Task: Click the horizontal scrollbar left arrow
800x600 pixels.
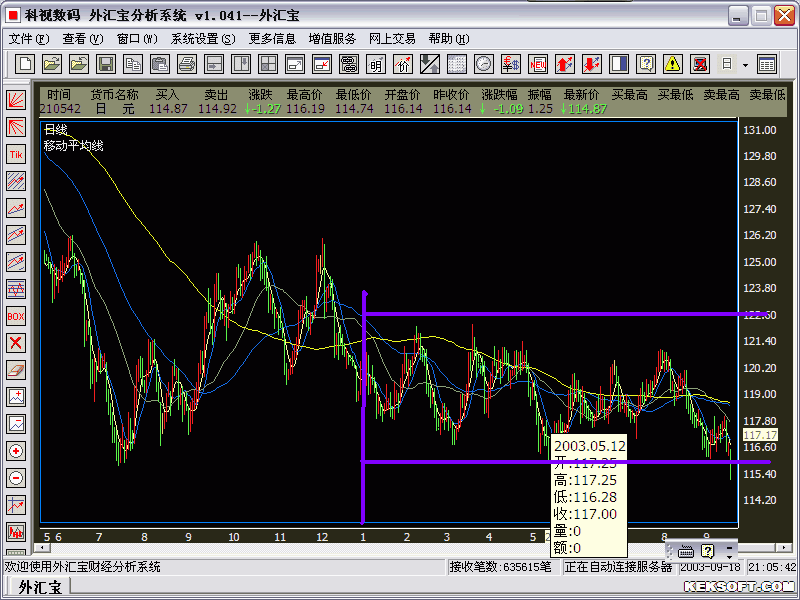Action: tap(42, 548)
